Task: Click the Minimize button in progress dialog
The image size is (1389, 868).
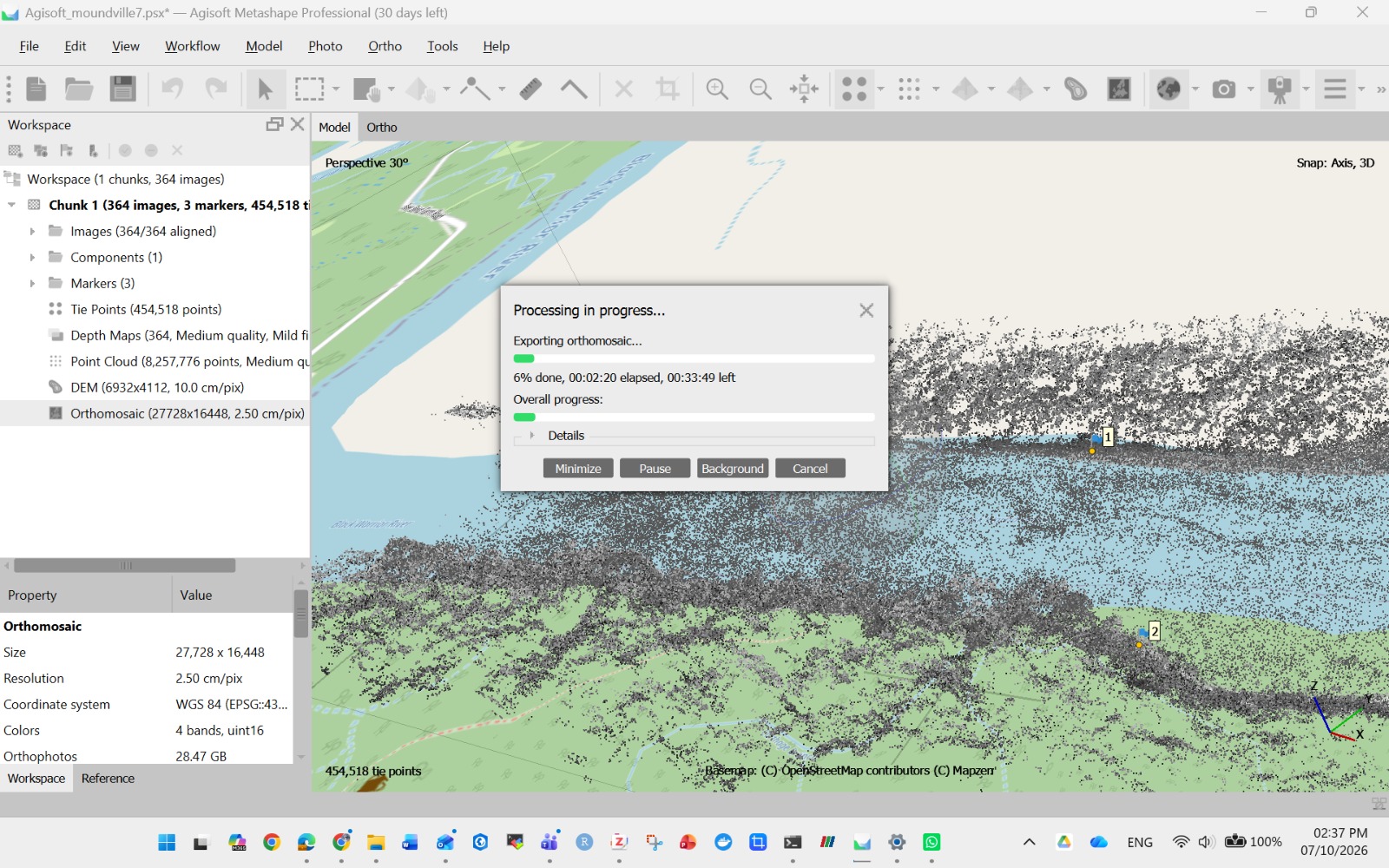Action: [578, 469]
